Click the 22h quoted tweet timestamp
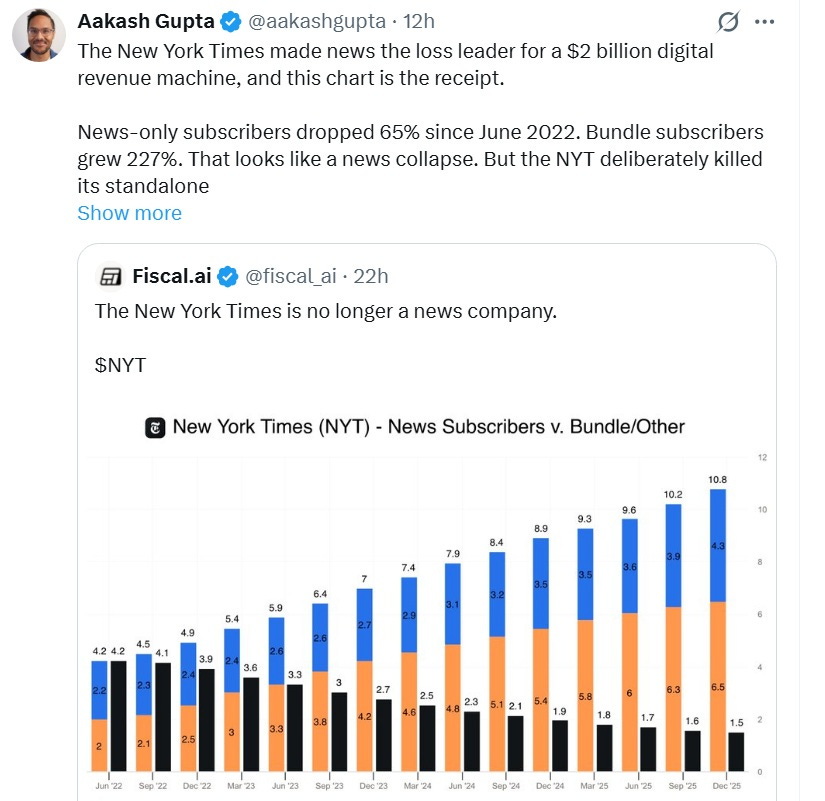 372,276
